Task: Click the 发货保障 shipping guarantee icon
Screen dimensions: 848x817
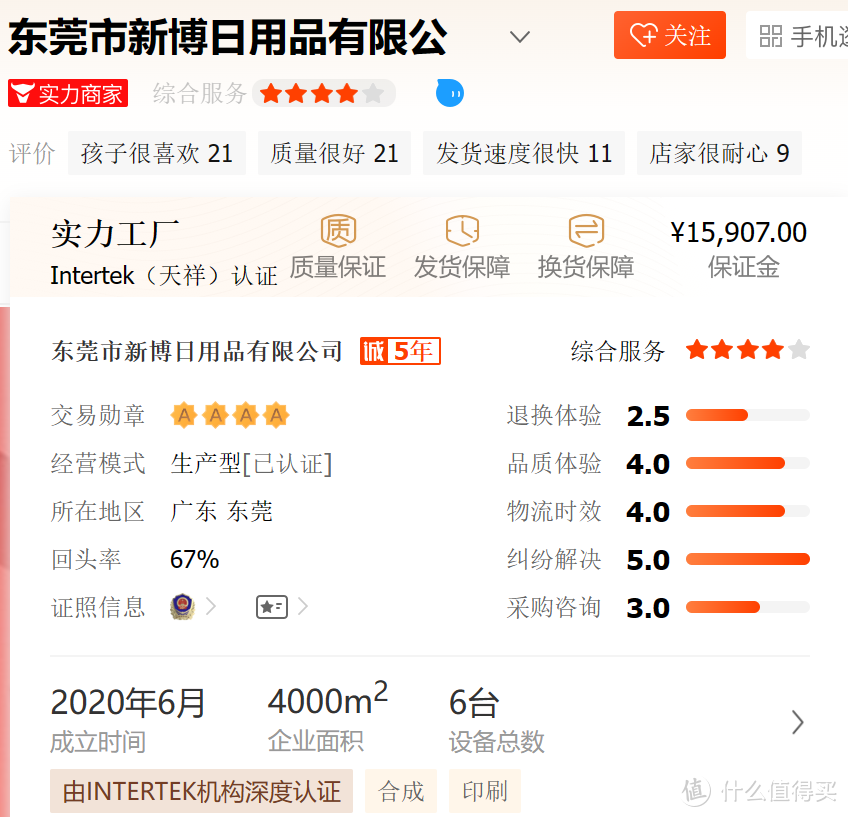Action: pyautogui.click(x=462, y=230)
